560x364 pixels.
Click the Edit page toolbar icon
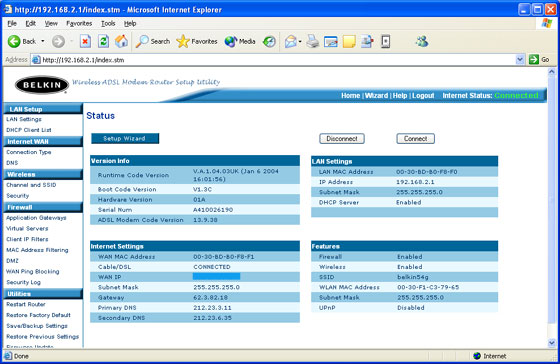(x=331, y=41)
